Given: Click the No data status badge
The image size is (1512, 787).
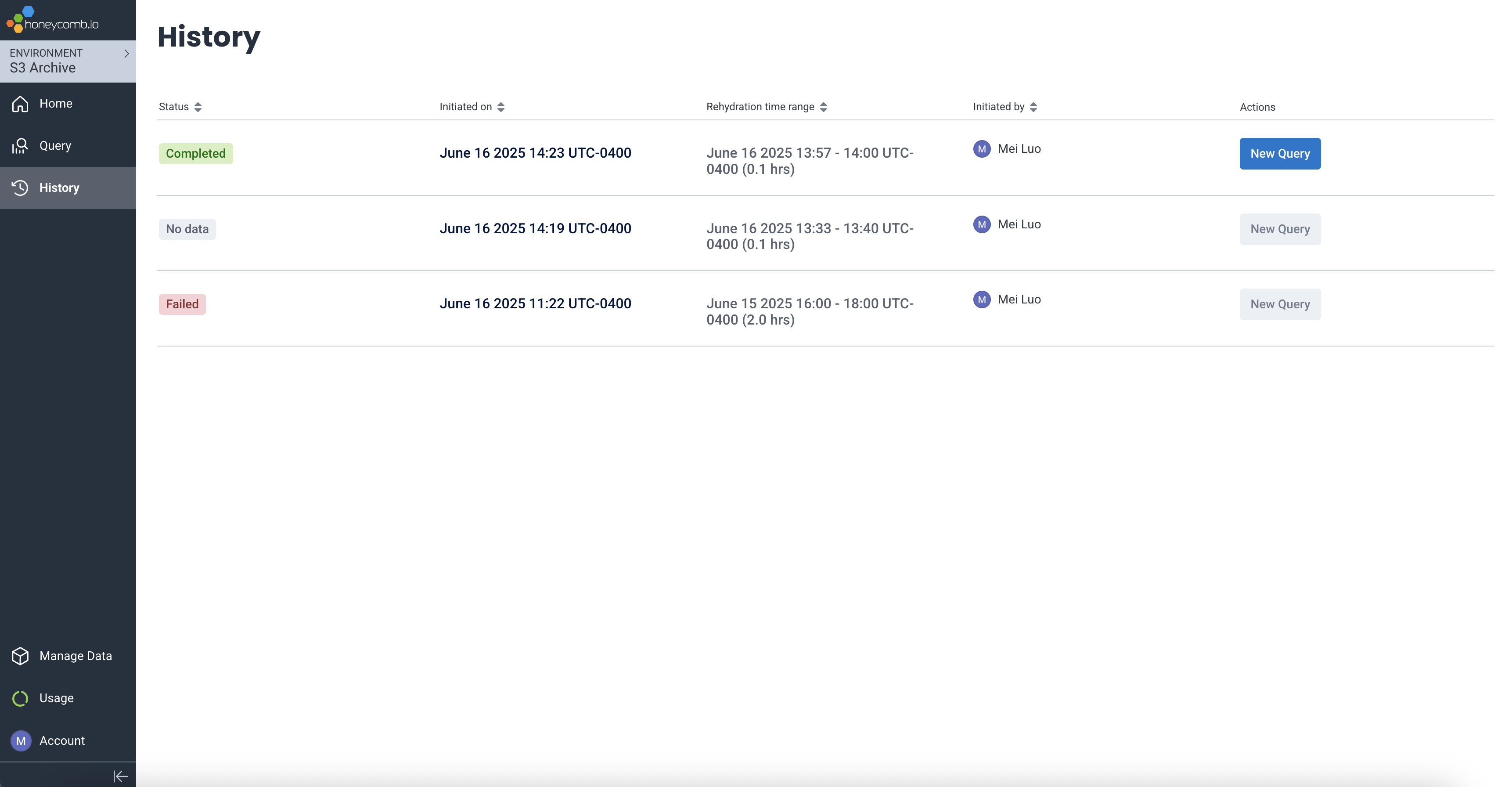Looking at the screenshot, I should pos(187,229).
